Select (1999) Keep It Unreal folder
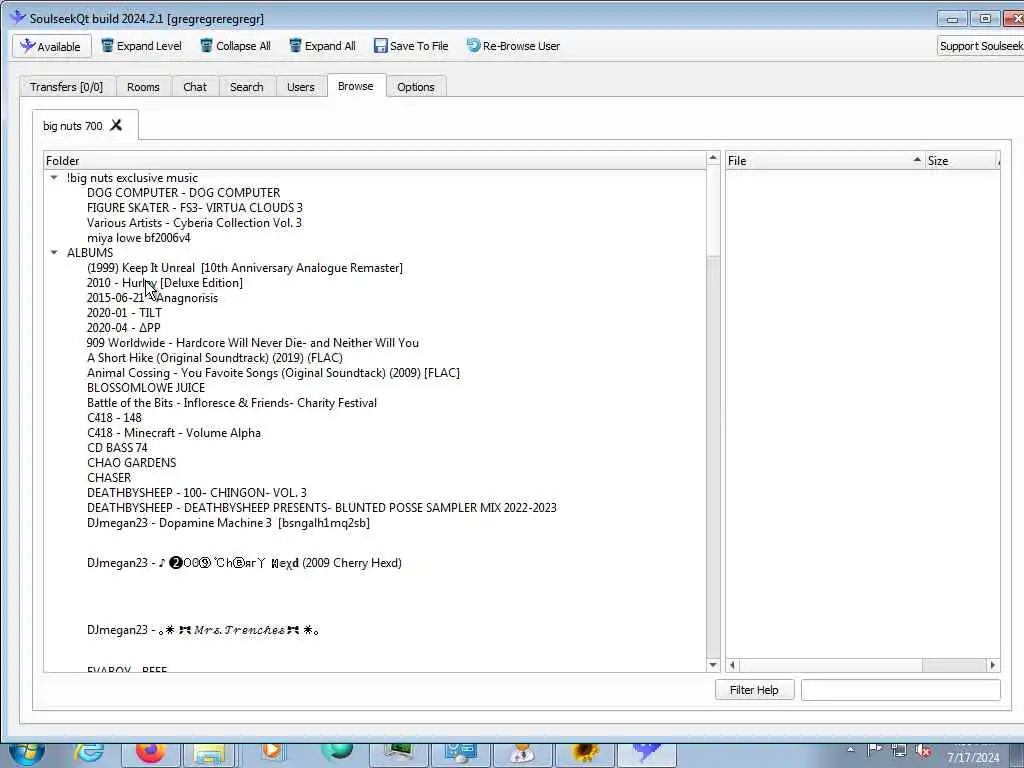The image size is (1024, 768). pyautogui.click(x=245, y=268)
